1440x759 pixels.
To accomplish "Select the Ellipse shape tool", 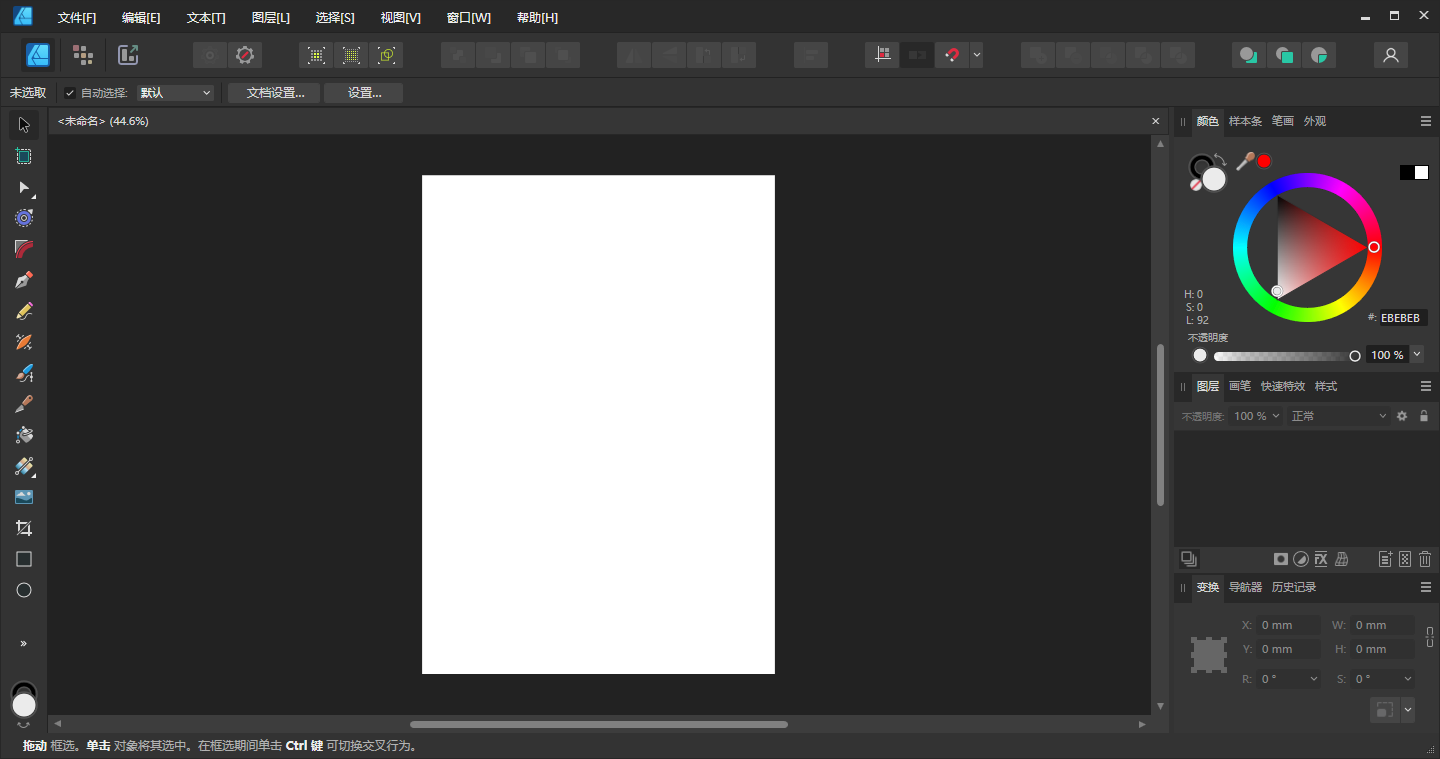I will (24, 590).
